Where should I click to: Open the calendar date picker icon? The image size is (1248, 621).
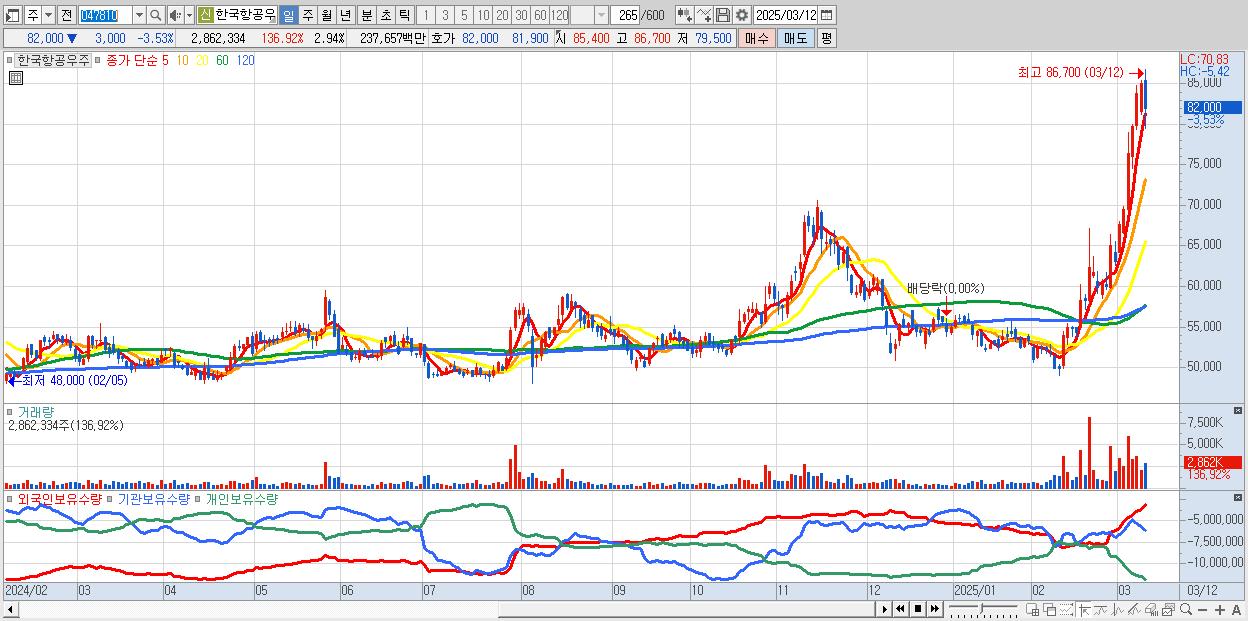(826, 15)
